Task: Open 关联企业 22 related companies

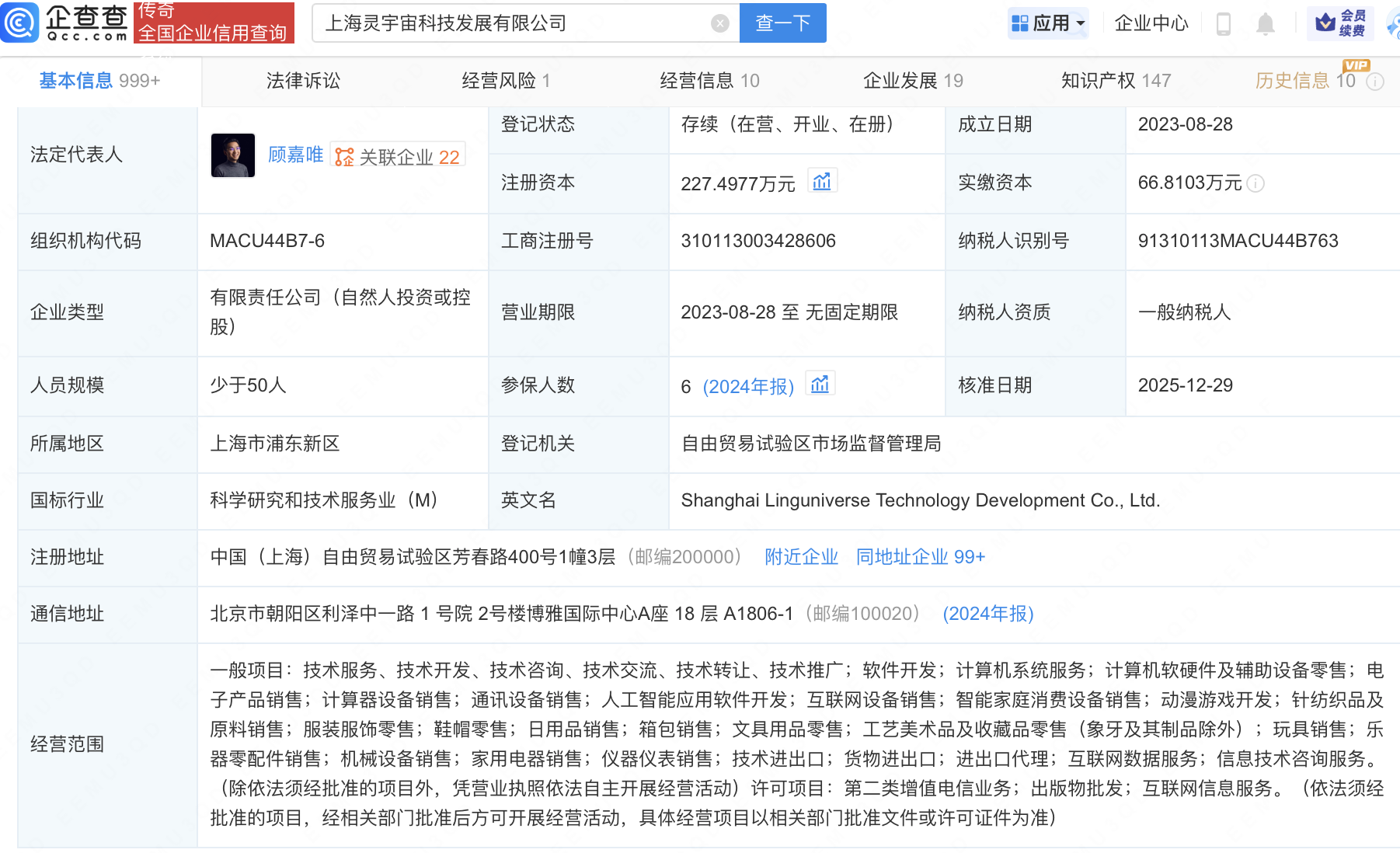Action: tap(399, 157)
